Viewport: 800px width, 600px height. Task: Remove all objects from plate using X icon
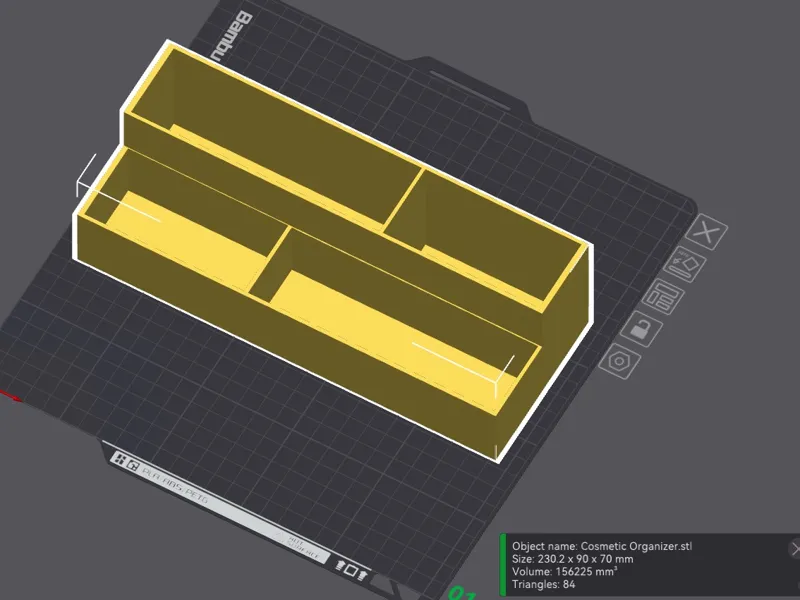click(x=706, y=232)
